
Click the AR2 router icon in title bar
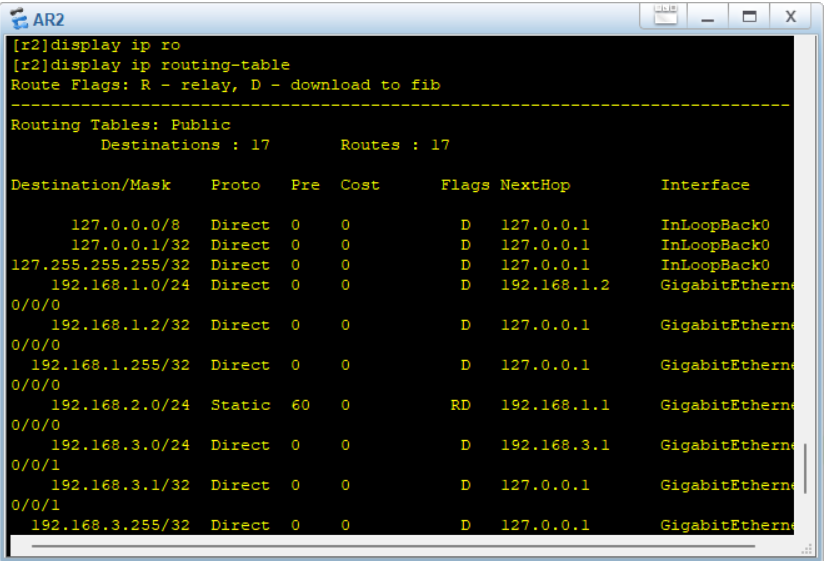[x=19, y=18]
